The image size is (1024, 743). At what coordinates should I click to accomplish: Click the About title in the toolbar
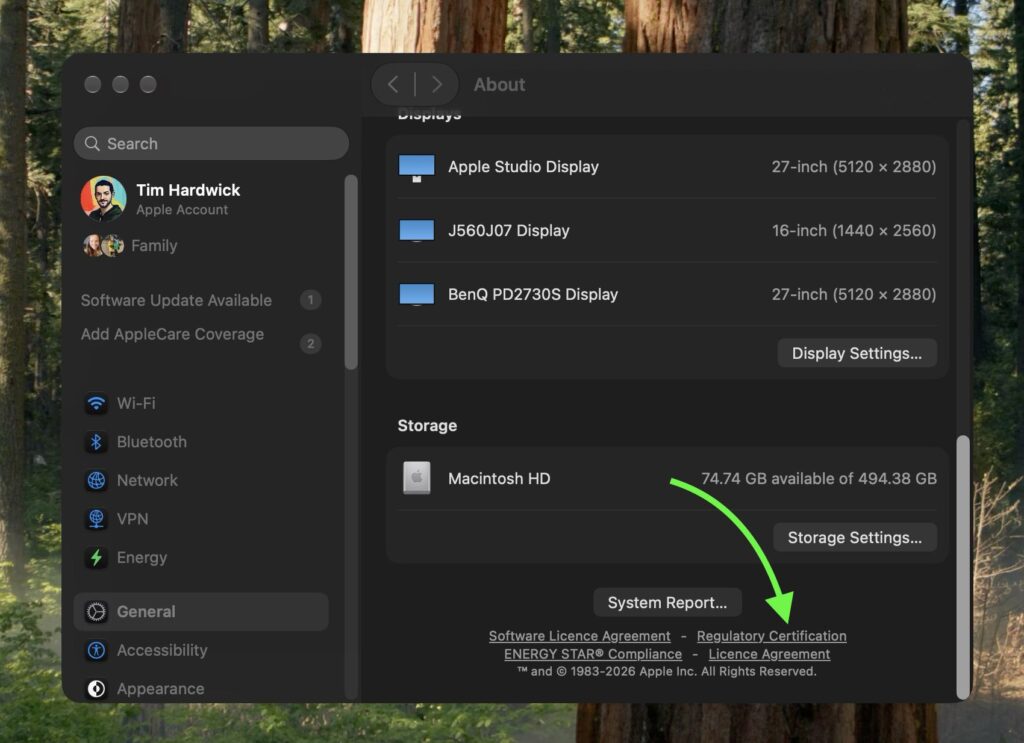click(x=499, y=85)
